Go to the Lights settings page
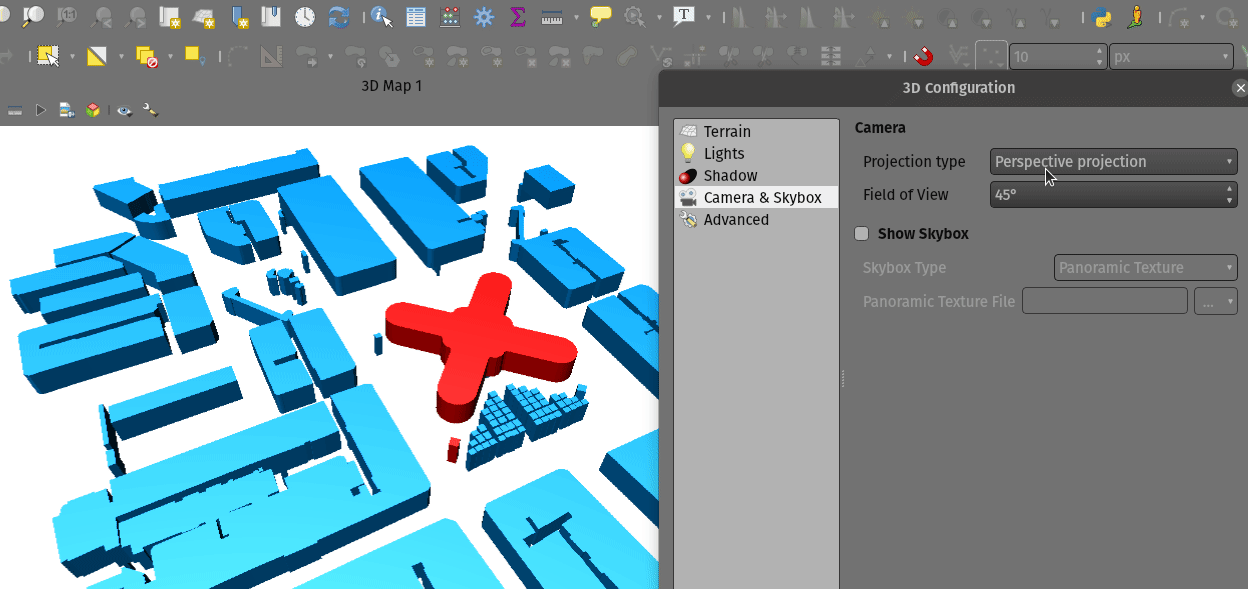The height and width of the screenshot is (589, 1248). tap(723, 154)
